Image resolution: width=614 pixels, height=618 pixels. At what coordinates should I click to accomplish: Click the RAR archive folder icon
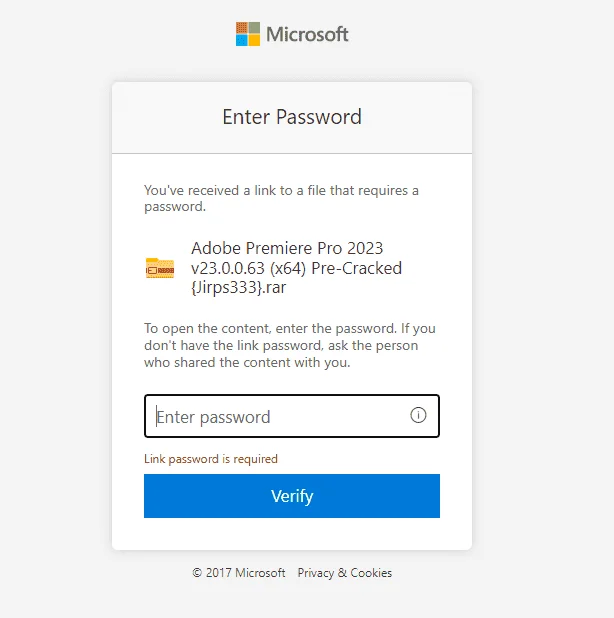[160, 268]
